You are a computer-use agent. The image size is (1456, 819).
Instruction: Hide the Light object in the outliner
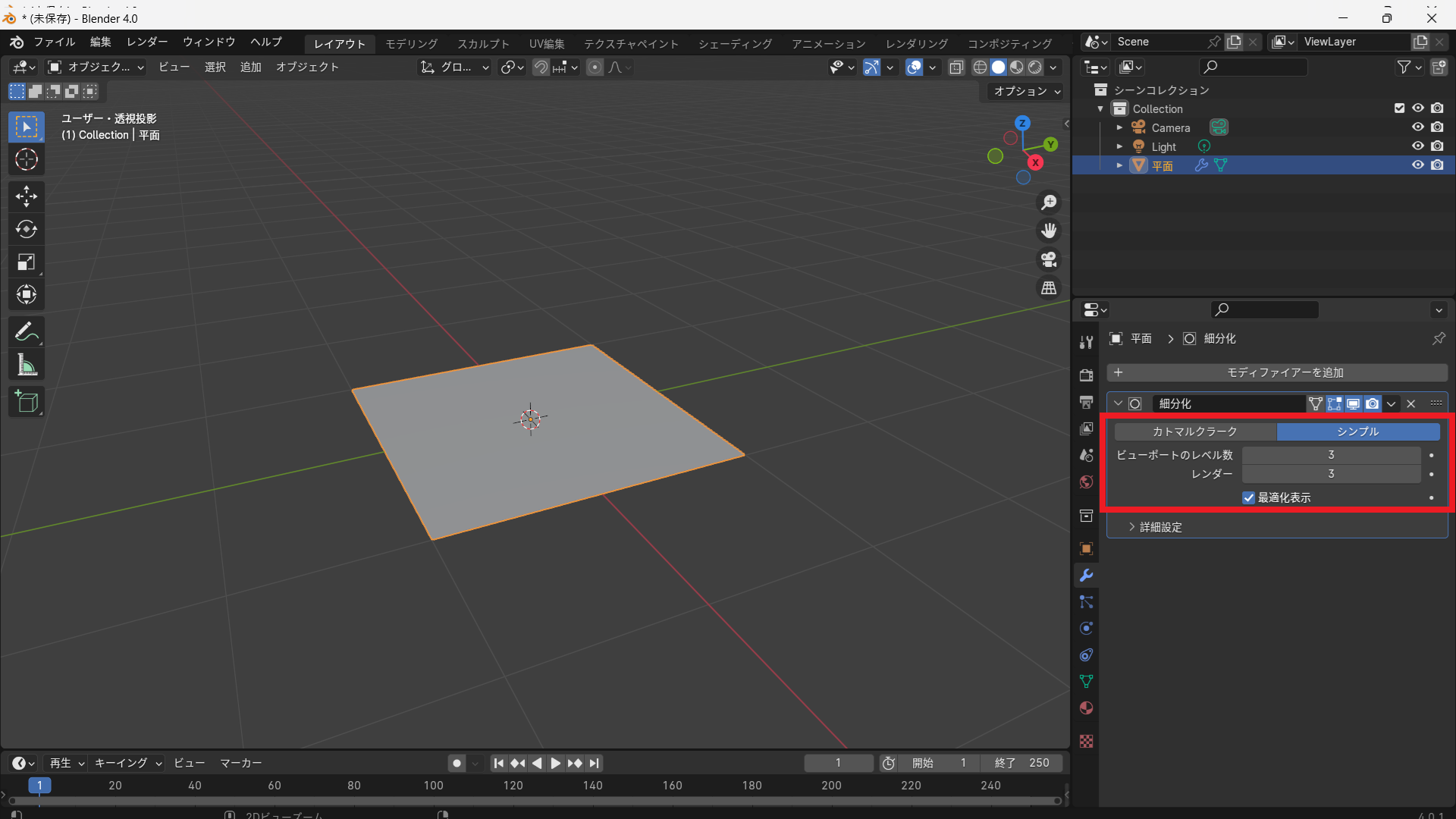tap(1417, 146)
